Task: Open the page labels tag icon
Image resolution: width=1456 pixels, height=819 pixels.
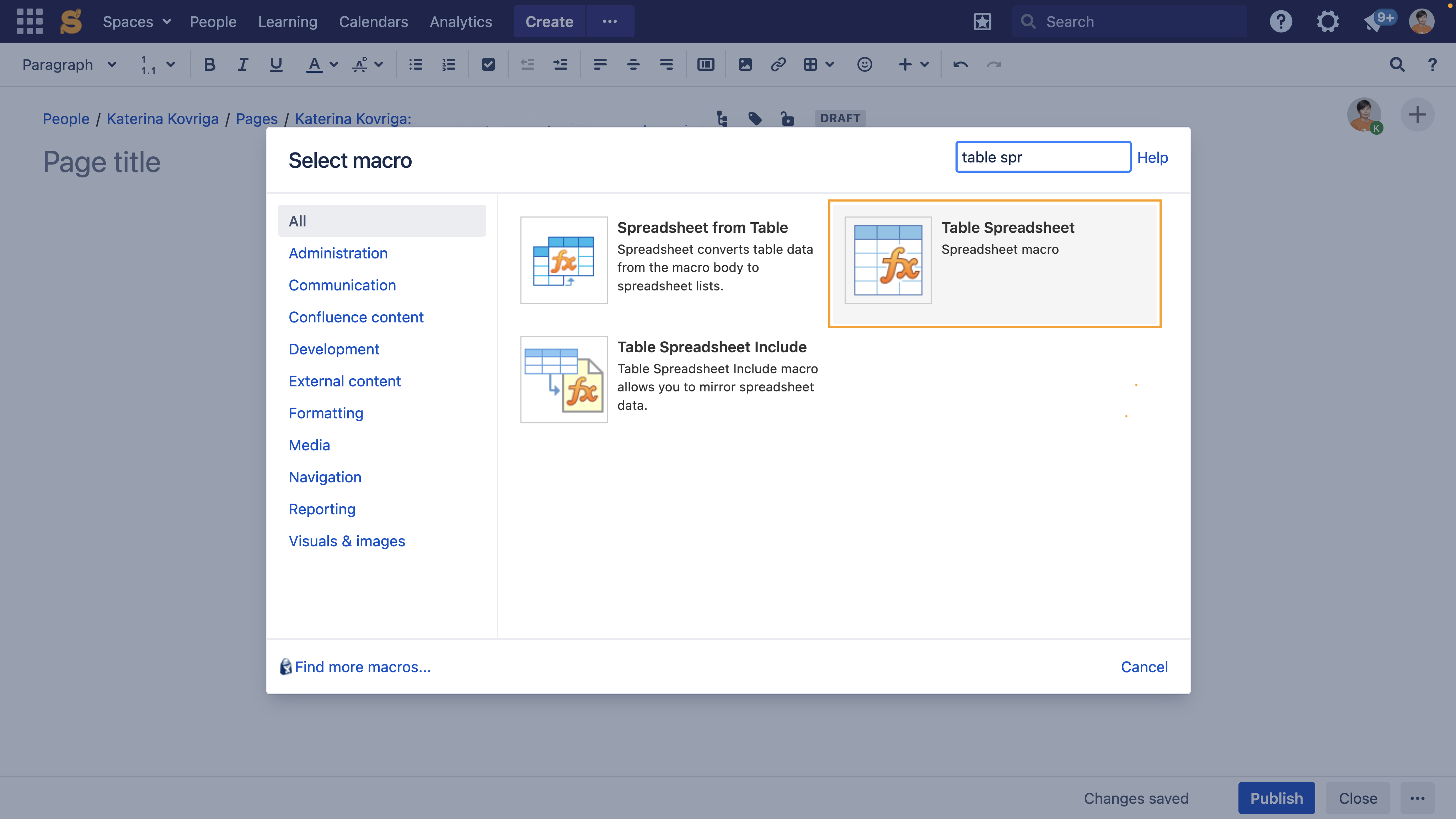Action: click(755, 119)
